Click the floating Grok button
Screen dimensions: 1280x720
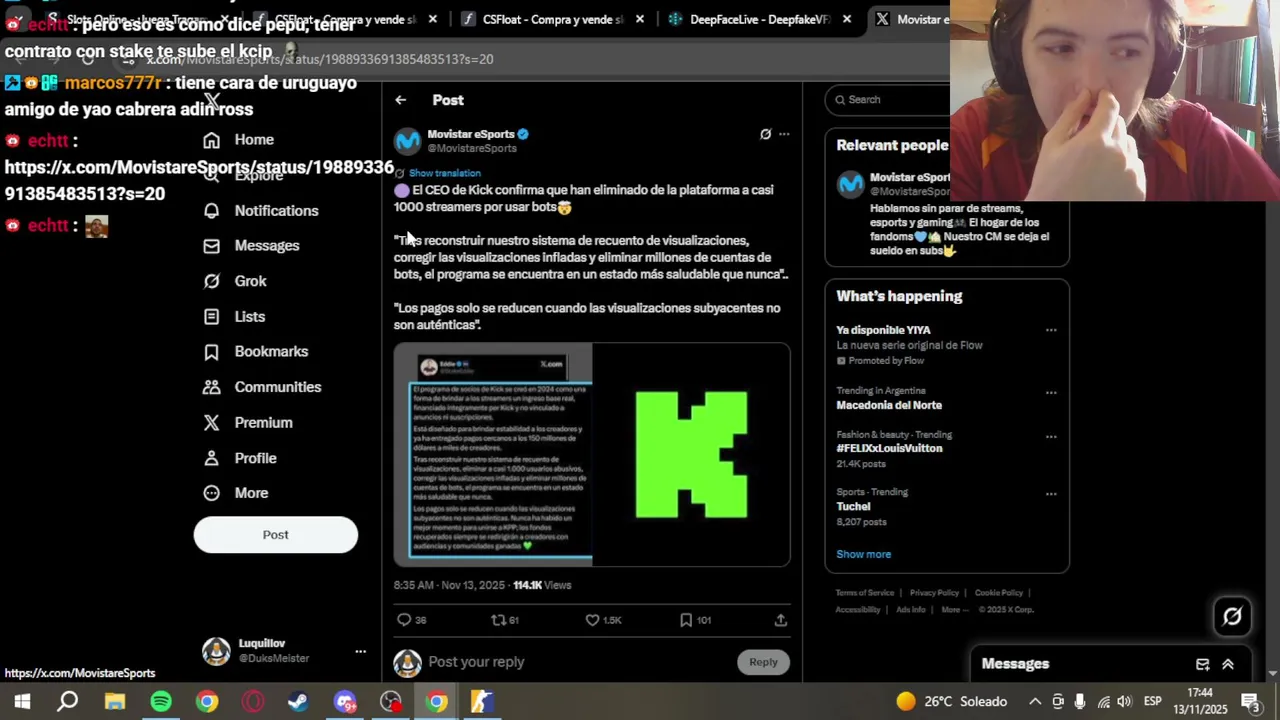tap(1232, 617)
